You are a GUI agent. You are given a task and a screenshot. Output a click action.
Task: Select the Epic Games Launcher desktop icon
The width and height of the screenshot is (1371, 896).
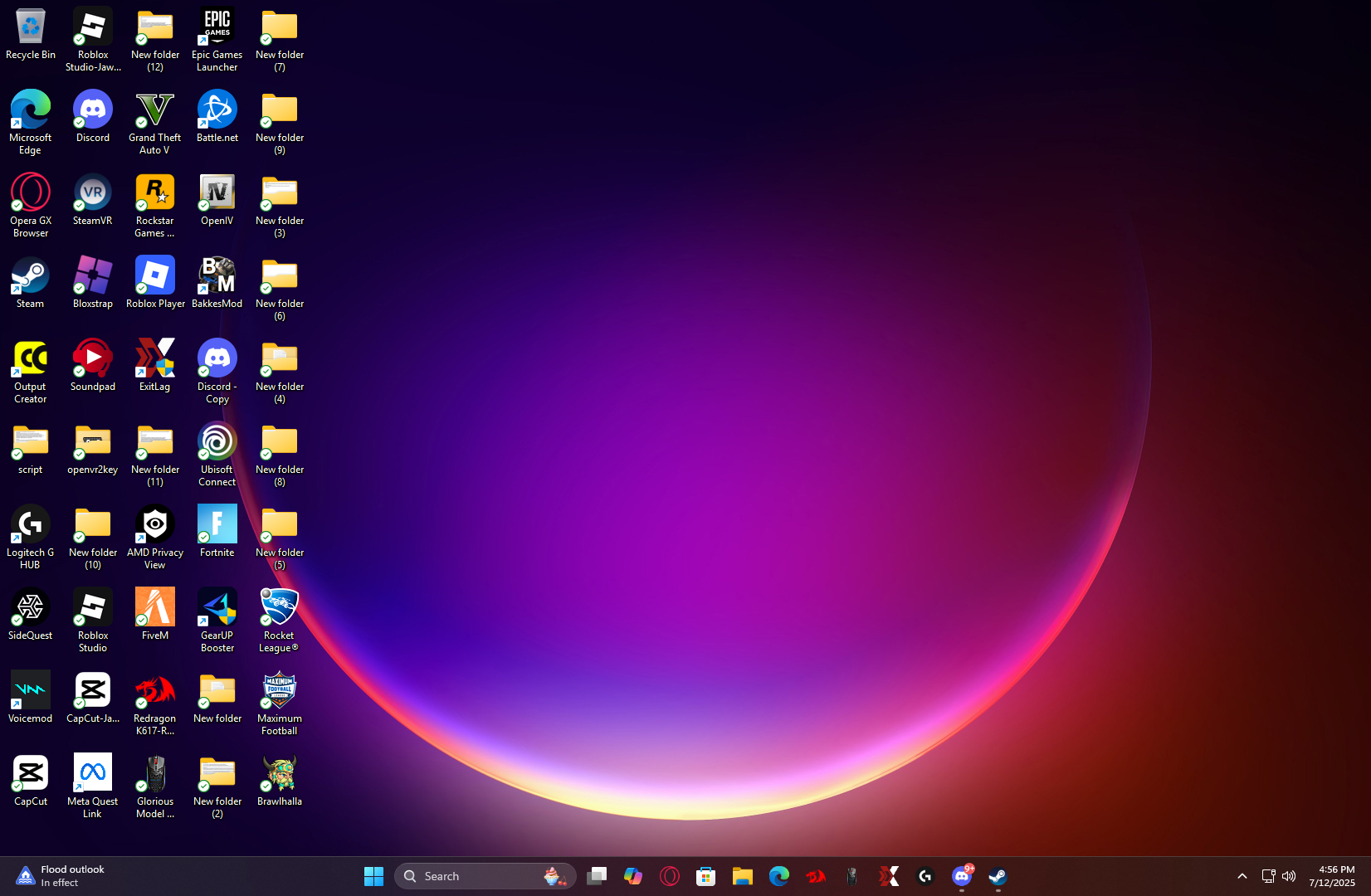217,40
